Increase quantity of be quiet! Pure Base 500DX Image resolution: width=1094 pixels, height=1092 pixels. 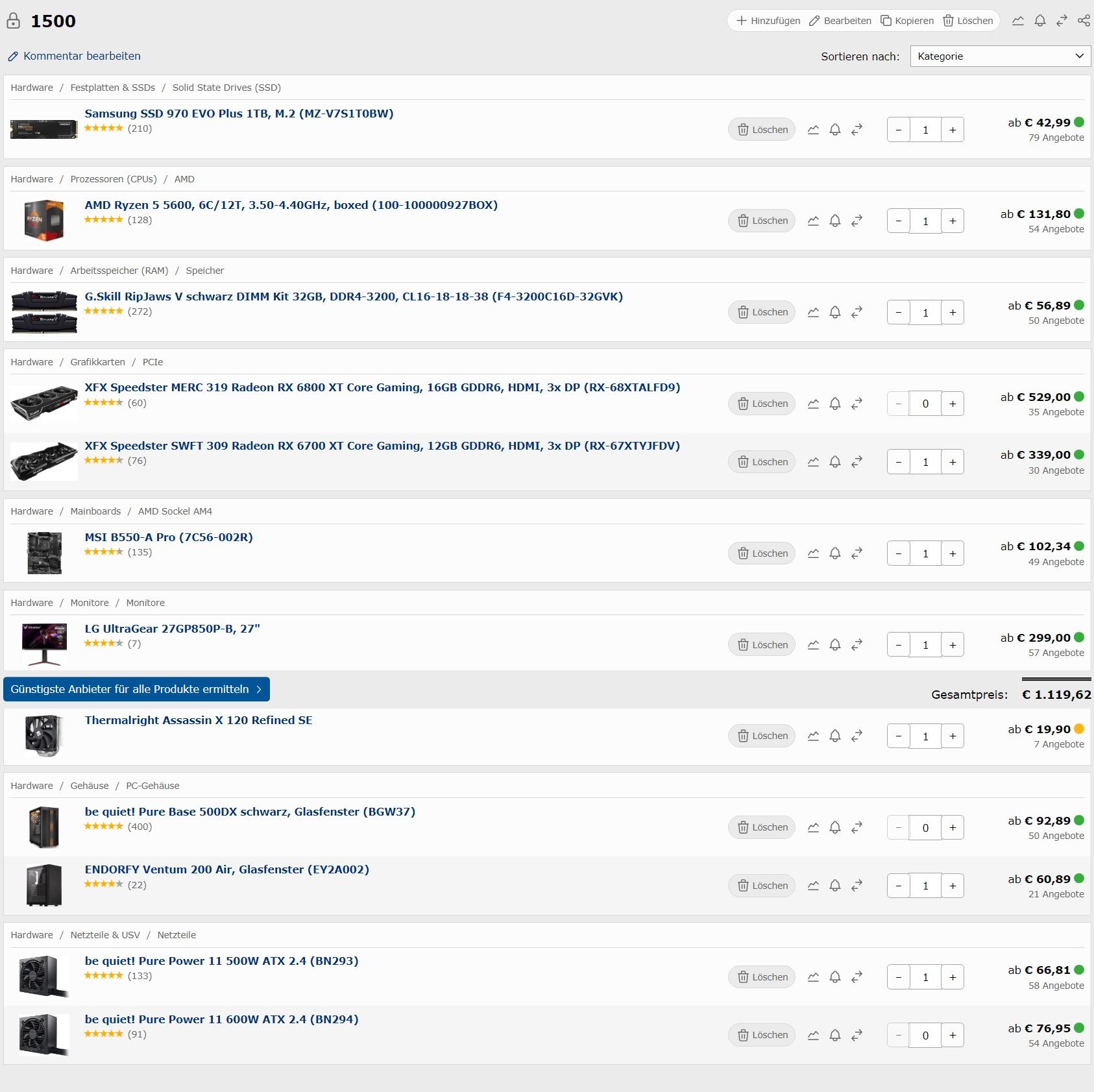953,828
